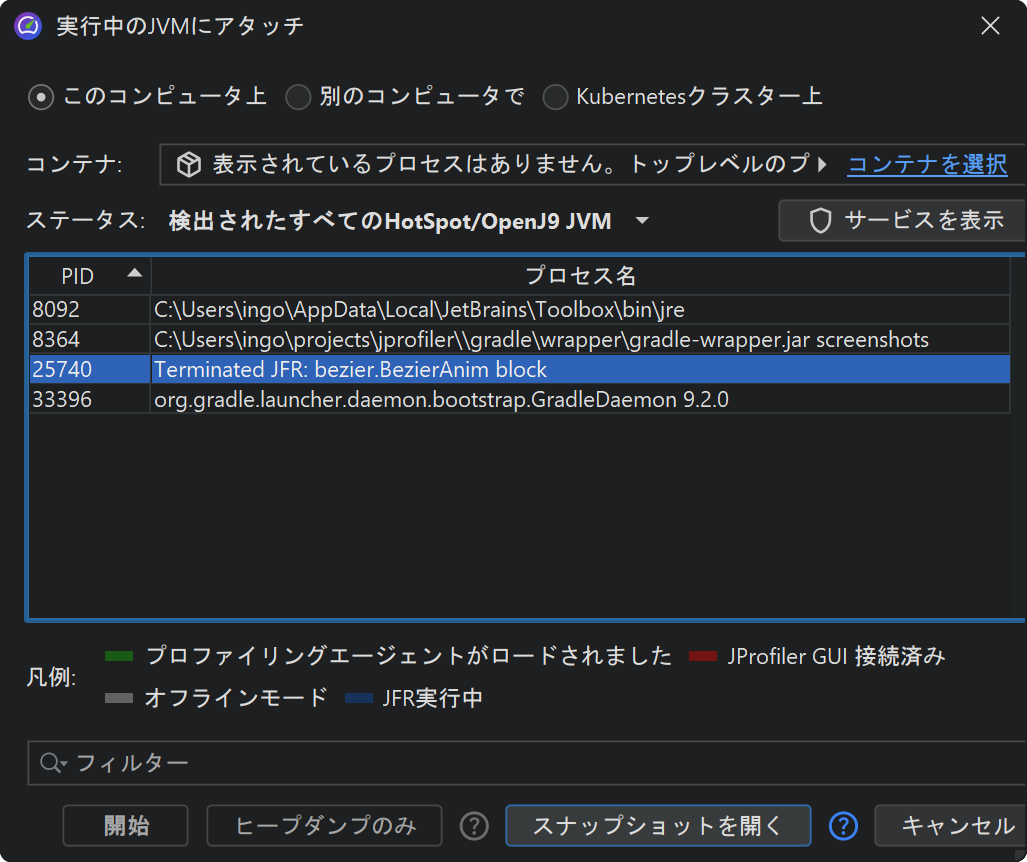
Task: Click the サービスを表示 button
Action: pos(903,221)
